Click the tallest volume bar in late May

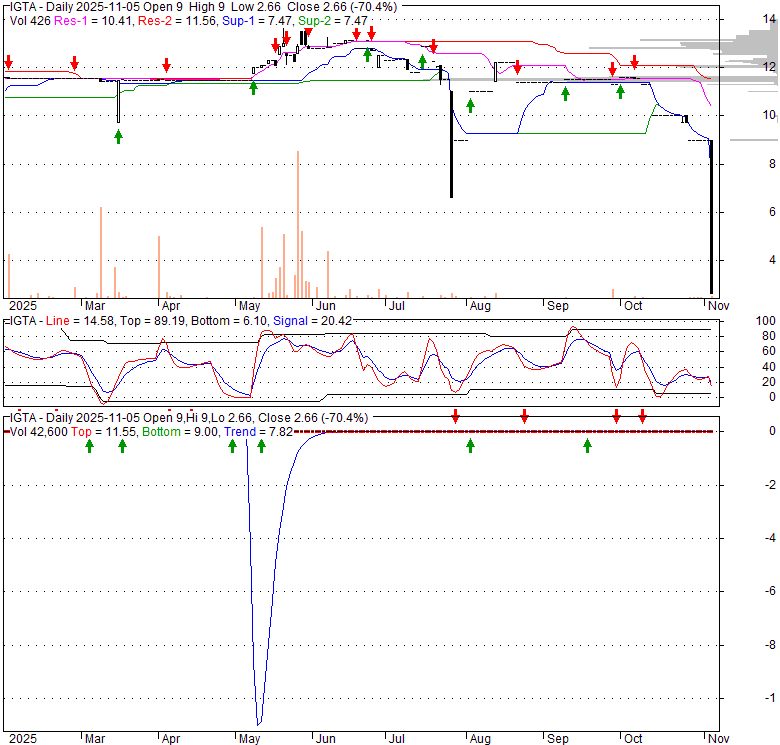pyautogui.click(x=298, y=223)
